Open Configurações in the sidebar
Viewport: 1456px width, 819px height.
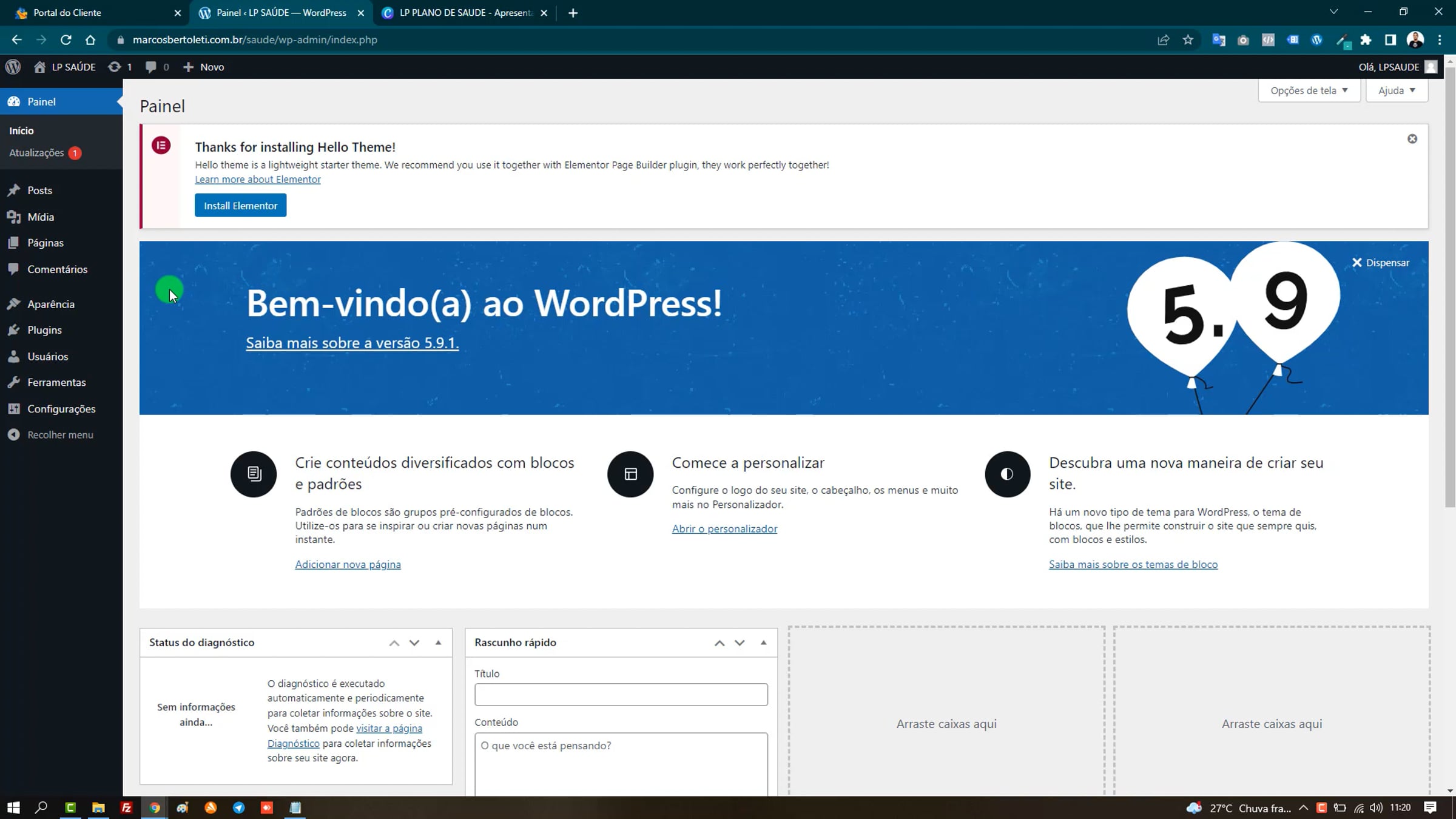[61, 409]
